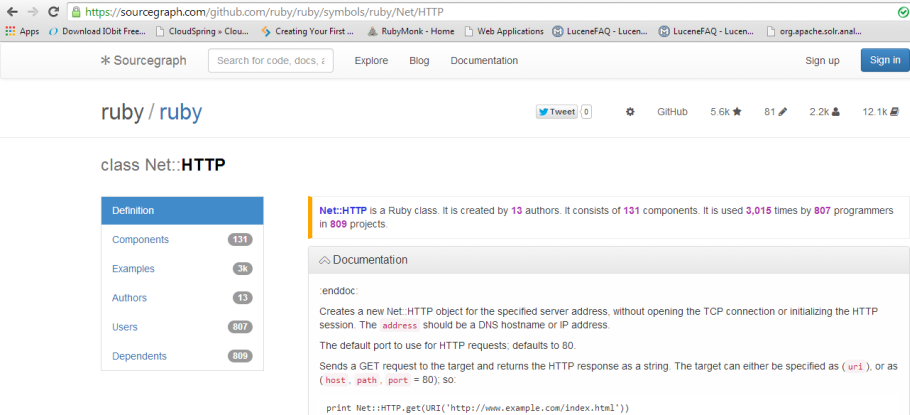Click the 12.1k book dependents icon
Screen dimensions: 910x415
coord(894,112)
